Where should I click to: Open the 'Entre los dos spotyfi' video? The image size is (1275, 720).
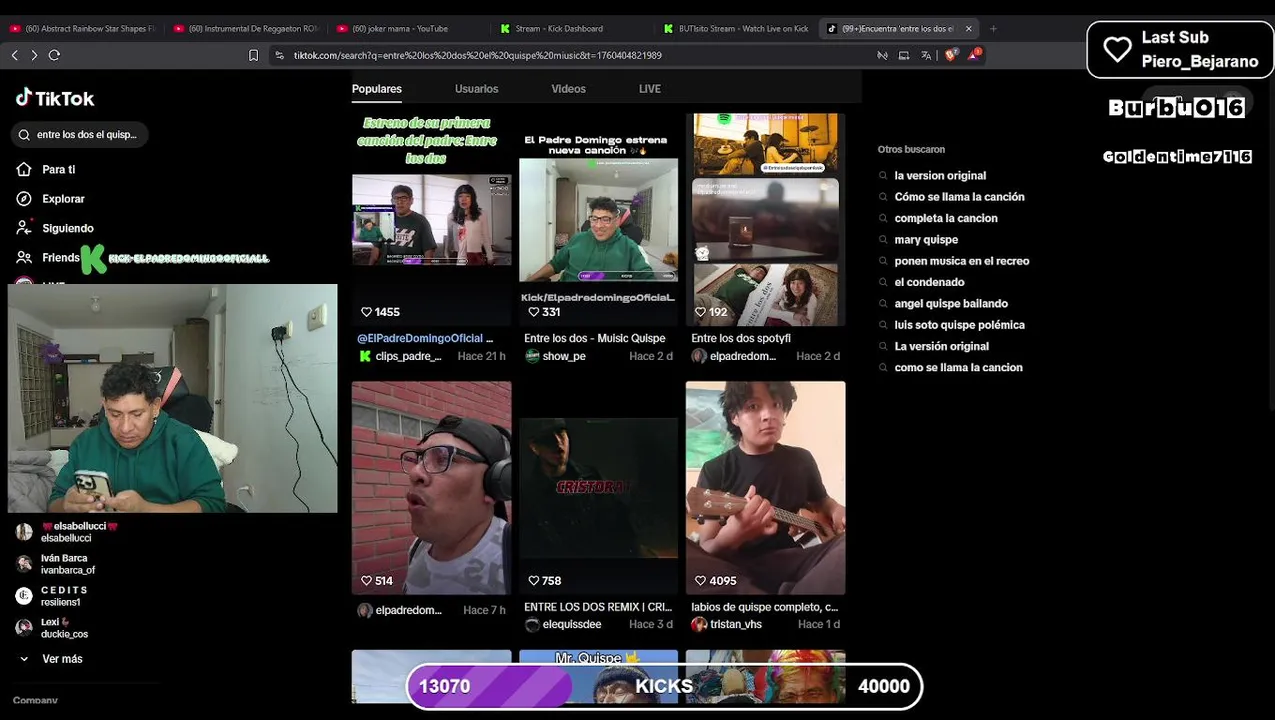coord(765,219)
